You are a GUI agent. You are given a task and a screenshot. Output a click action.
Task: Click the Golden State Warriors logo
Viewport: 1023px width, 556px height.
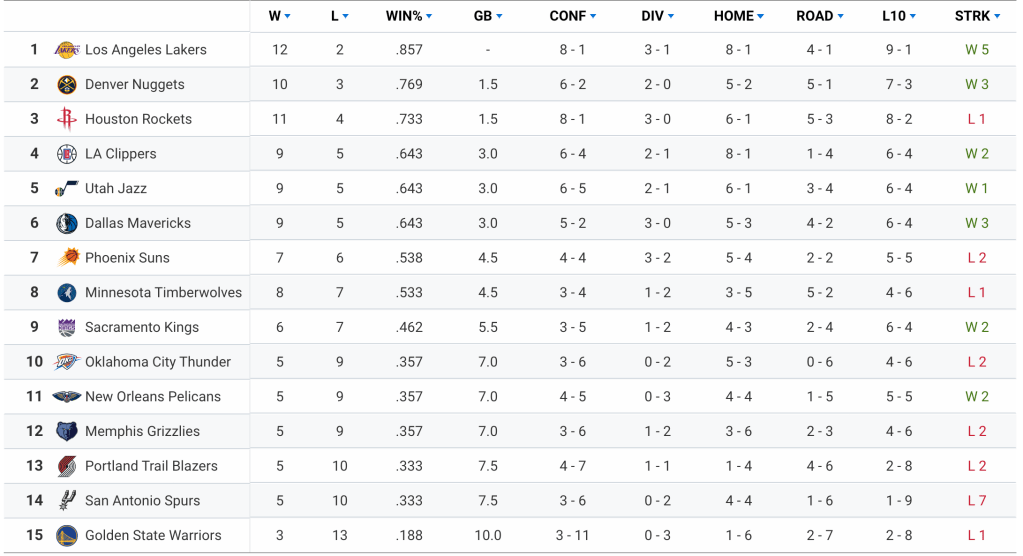tap(67, 535)
